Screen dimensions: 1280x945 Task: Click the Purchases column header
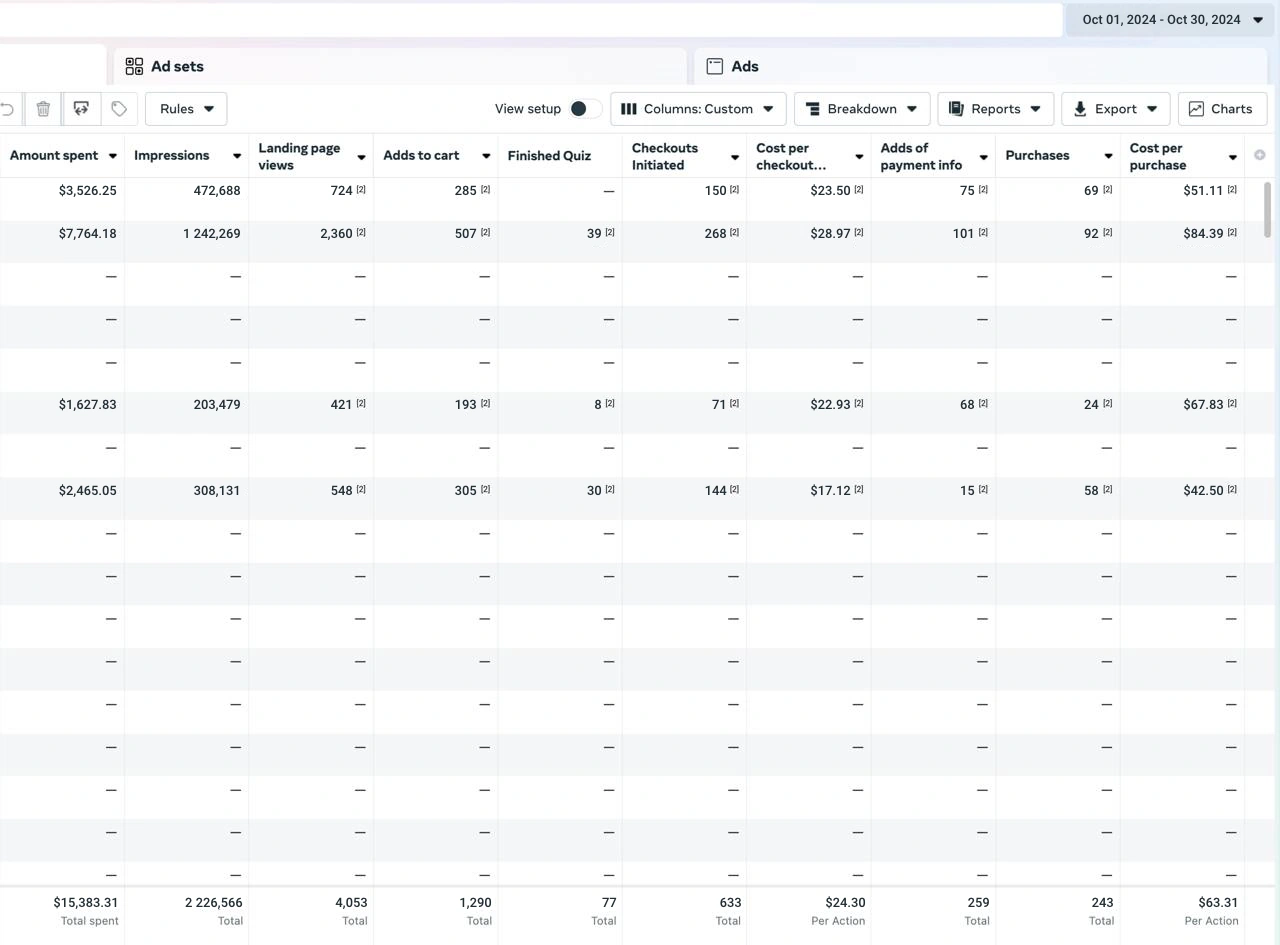tap(1037, 156)
